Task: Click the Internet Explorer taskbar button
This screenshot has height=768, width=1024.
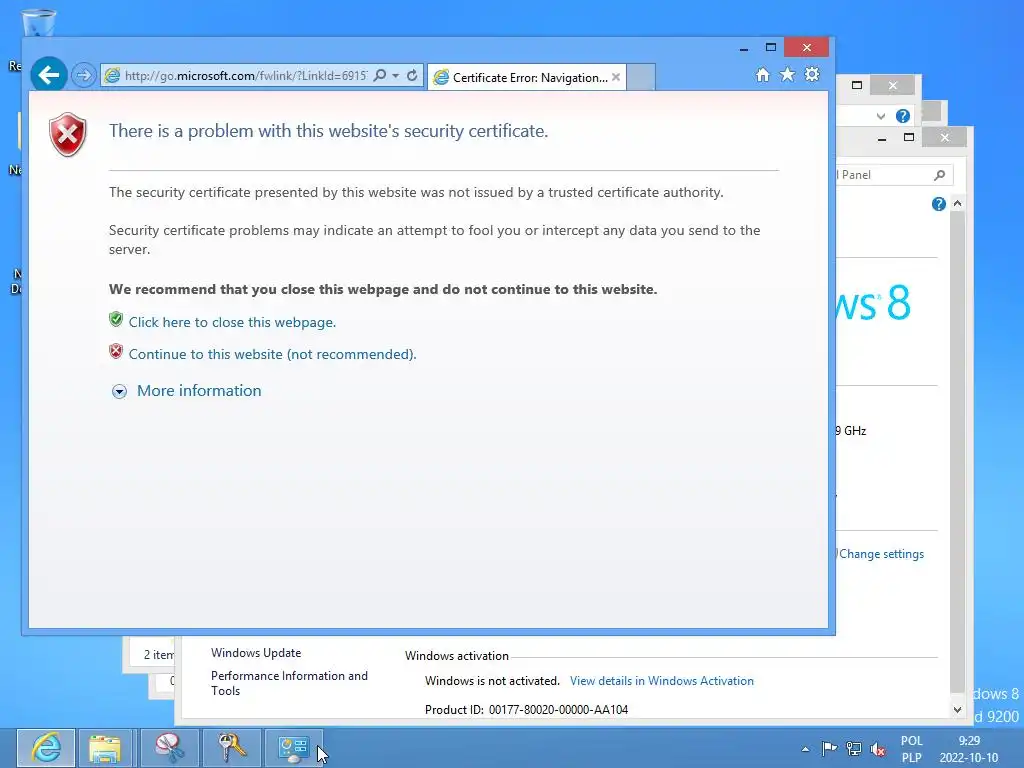Action: tap(46, 748)
